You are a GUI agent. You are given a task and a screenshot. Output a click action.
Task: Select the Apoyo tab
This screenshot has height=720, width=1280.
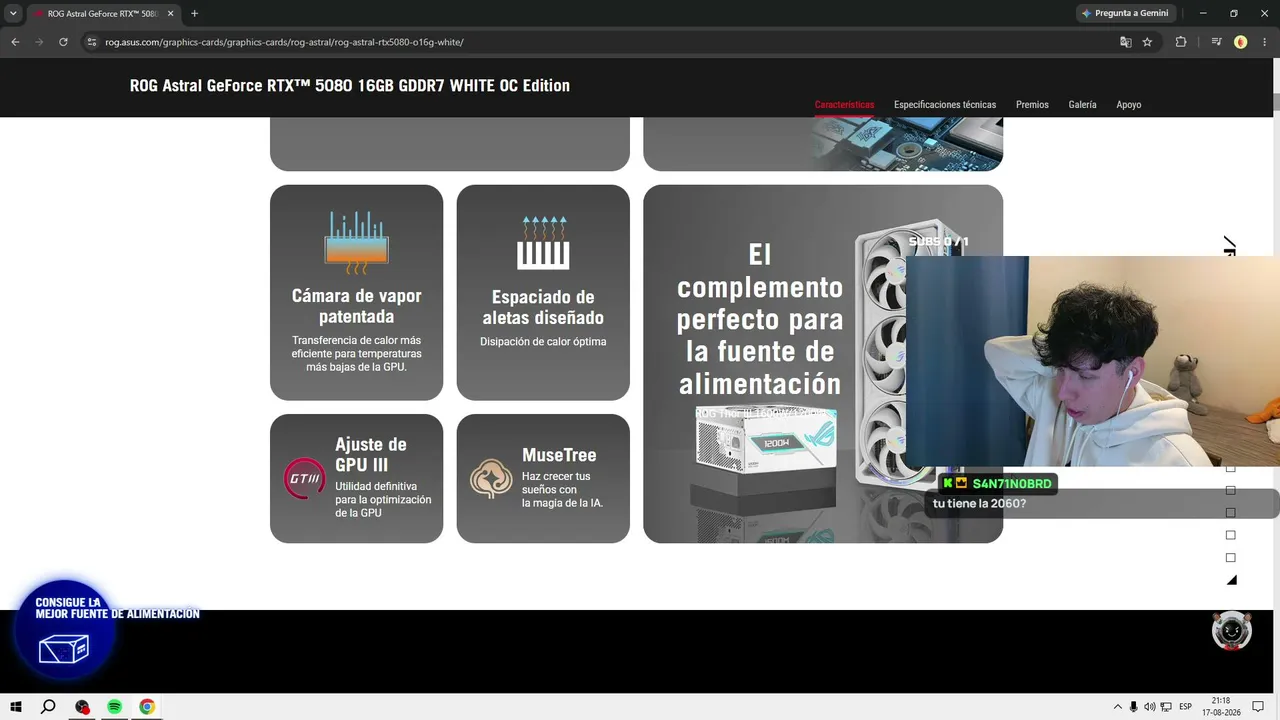1128,105
